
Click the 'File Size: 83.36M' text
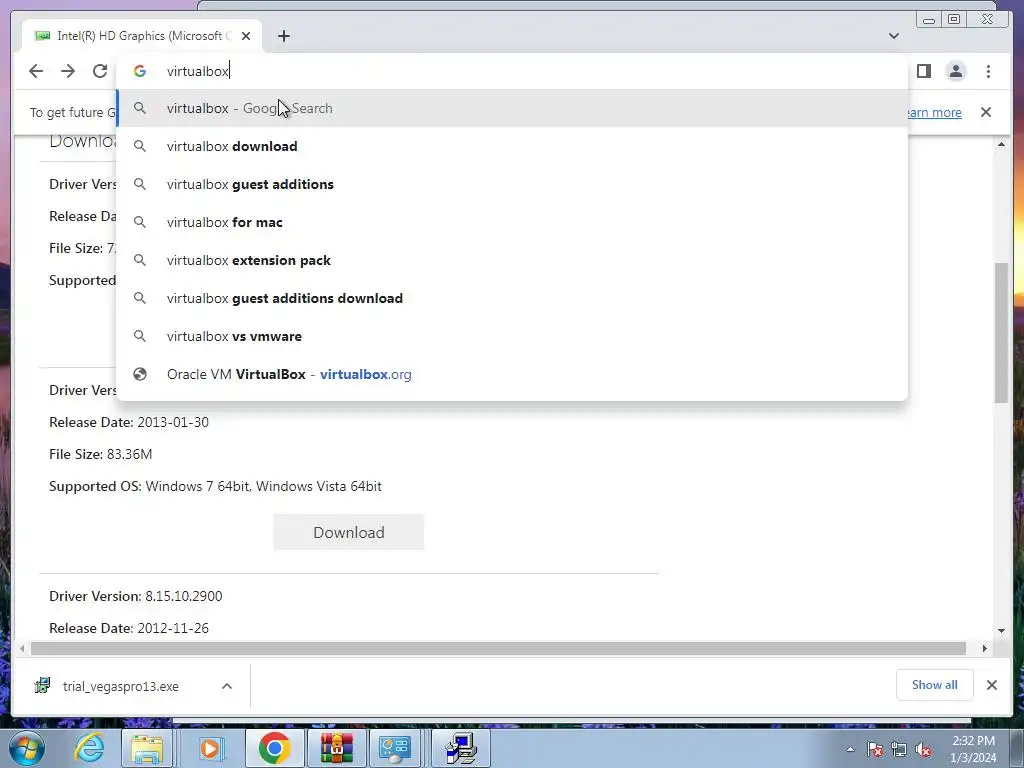(x=101, y=454)
